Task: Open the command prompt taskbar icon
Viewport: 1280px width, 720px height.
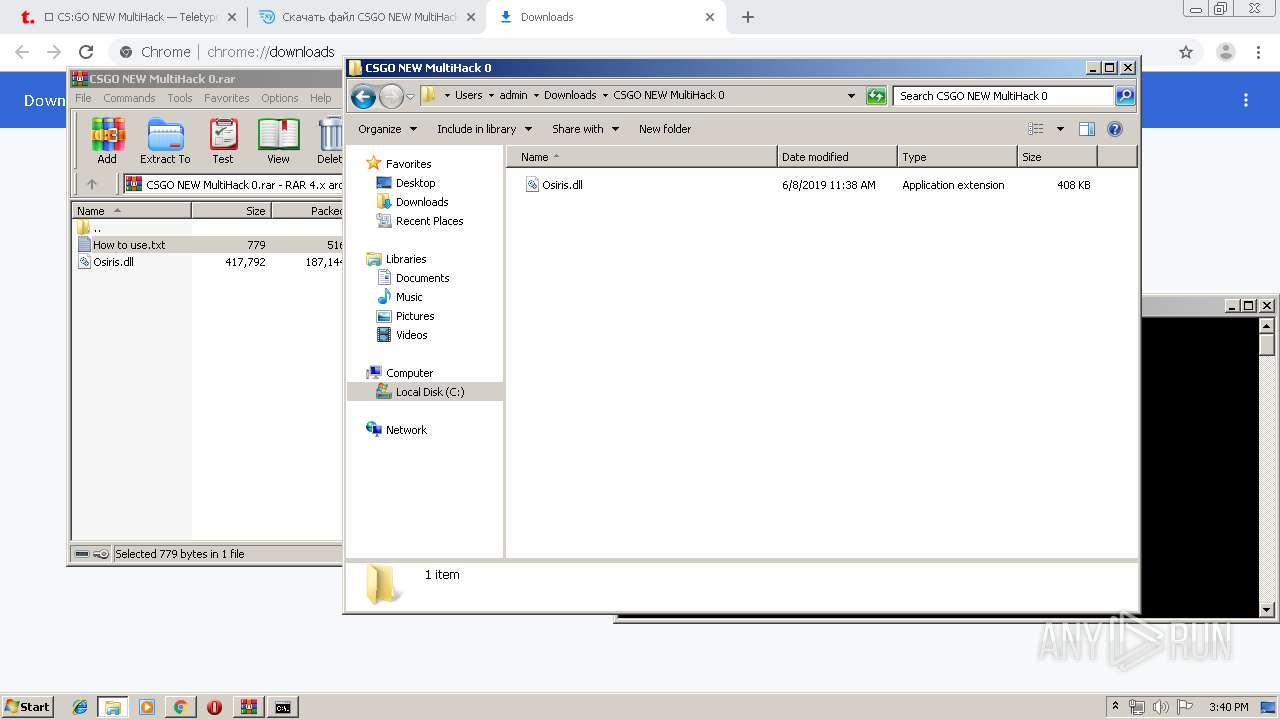Action: click(283, 707)
